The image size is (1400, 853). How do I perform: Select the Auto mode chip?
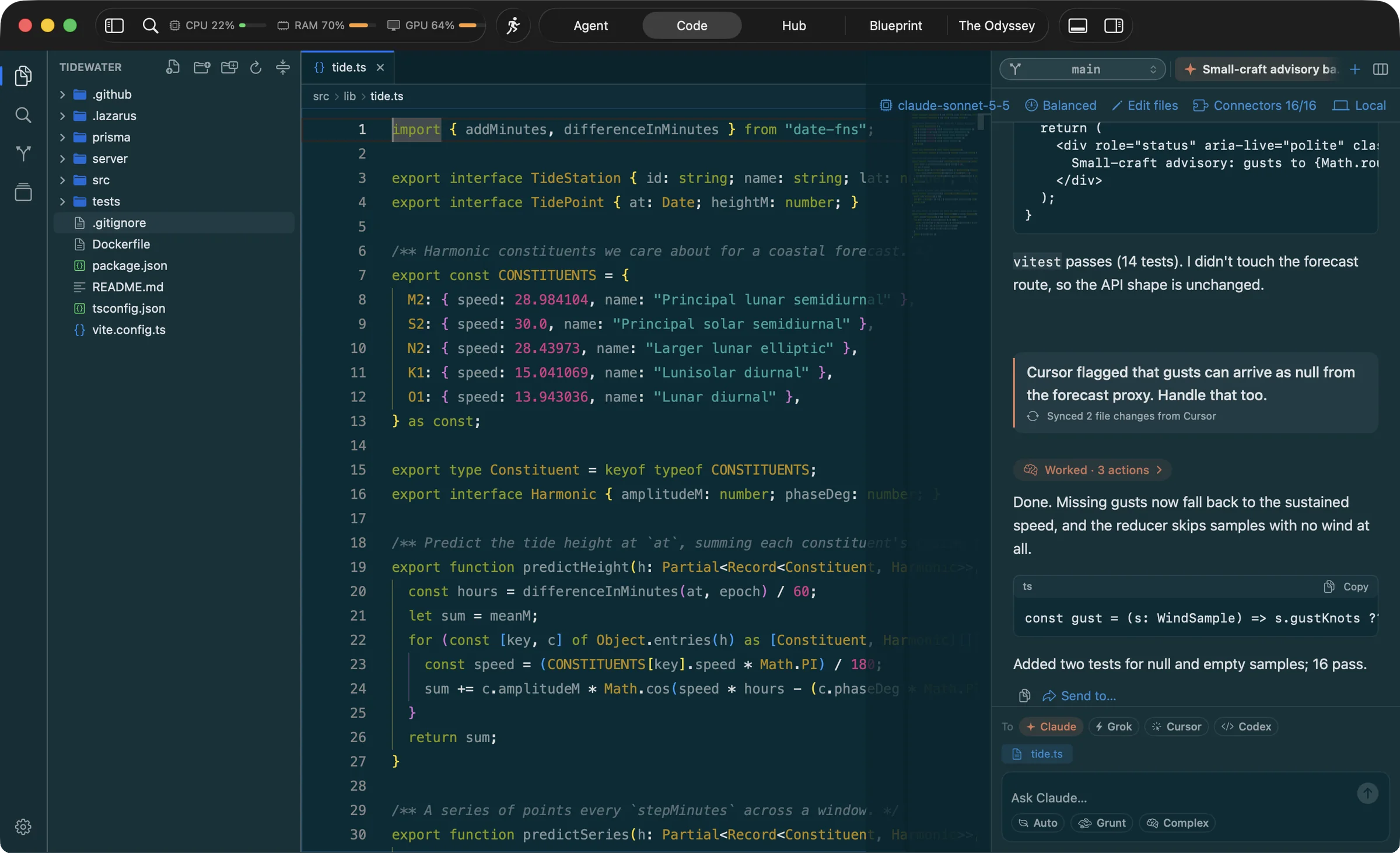point(1038,823)
